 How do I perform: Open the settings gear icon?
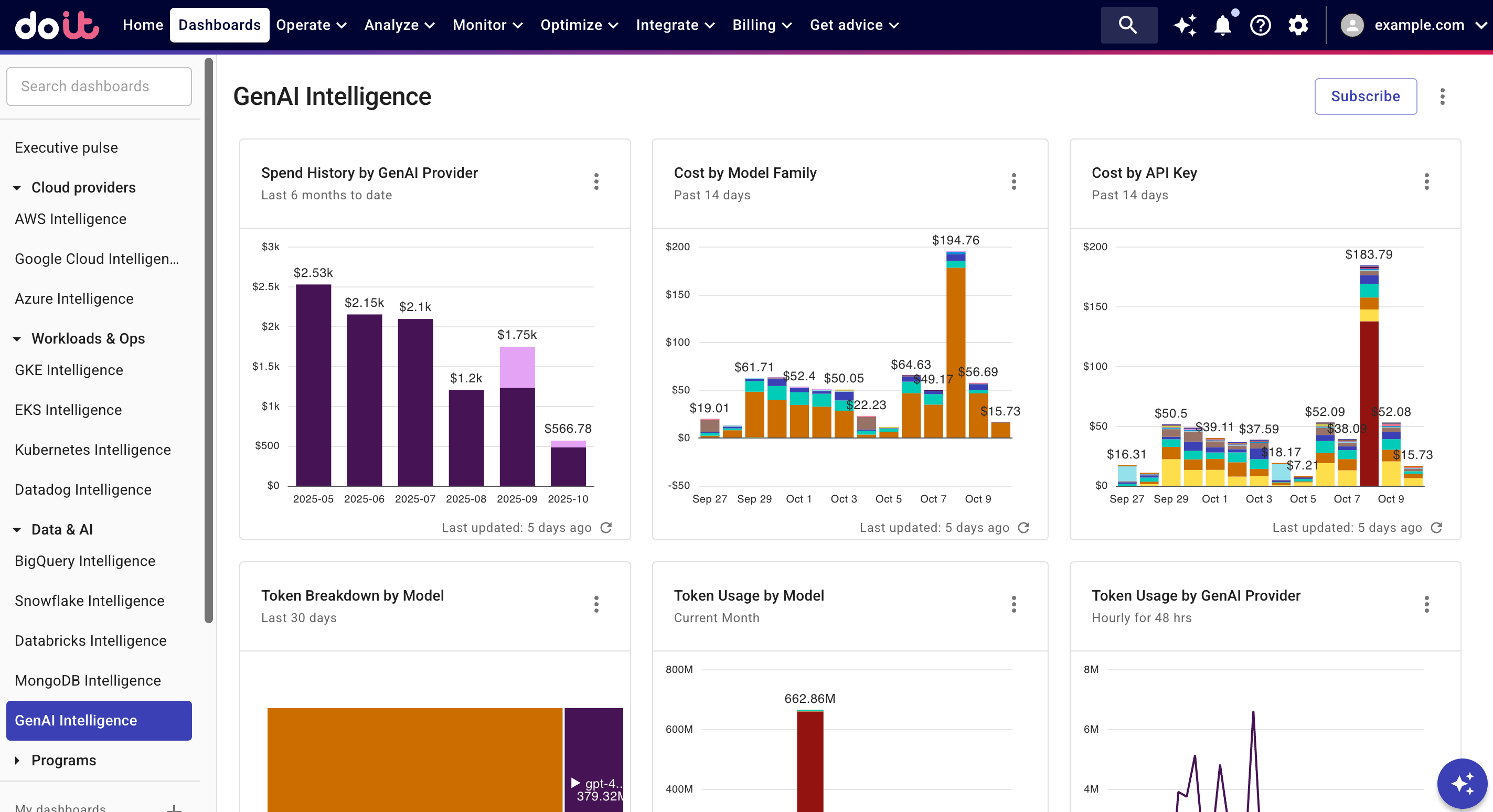coord(1298,25)
